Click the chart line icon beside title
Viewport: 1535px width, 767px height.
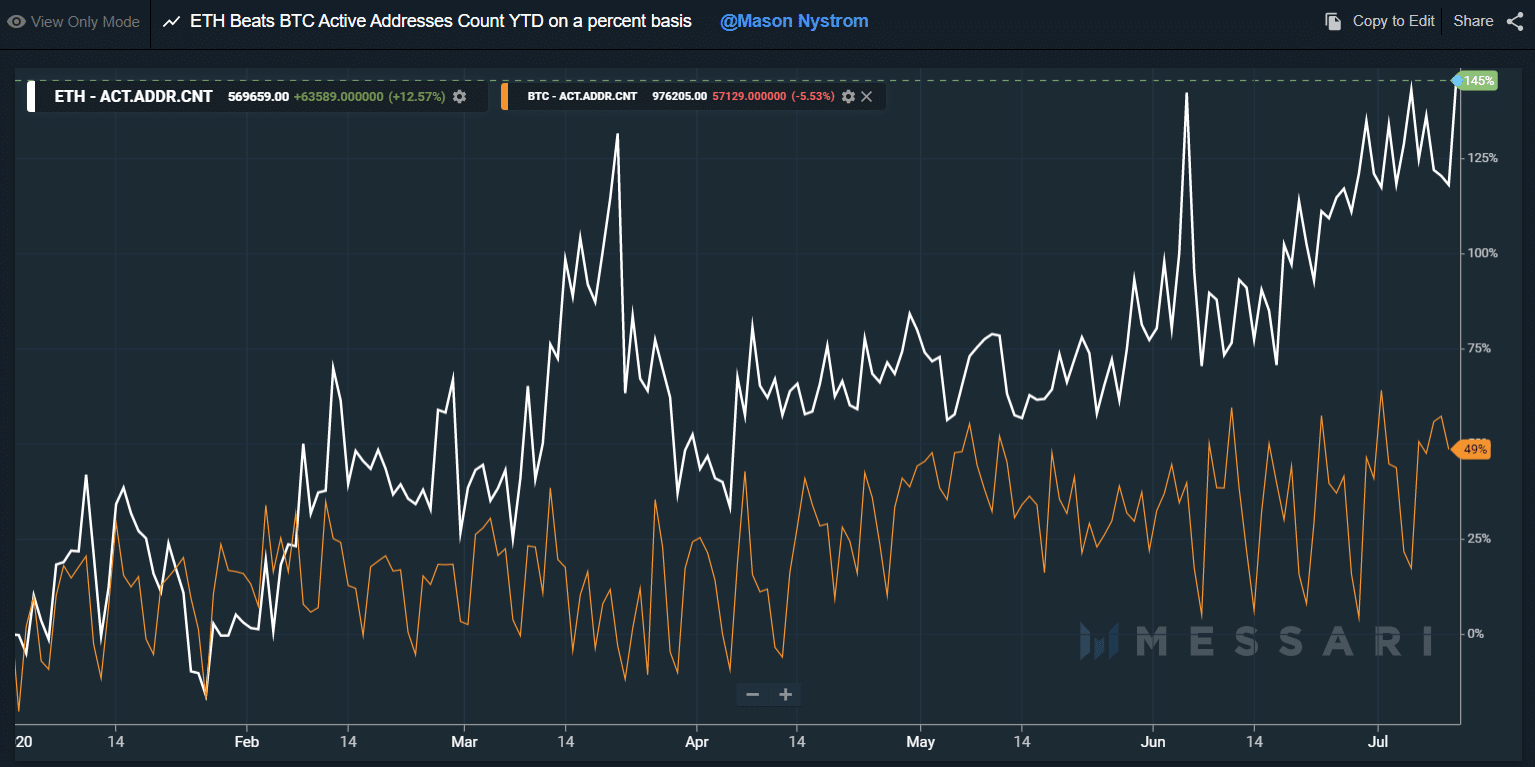pos(171,21)
